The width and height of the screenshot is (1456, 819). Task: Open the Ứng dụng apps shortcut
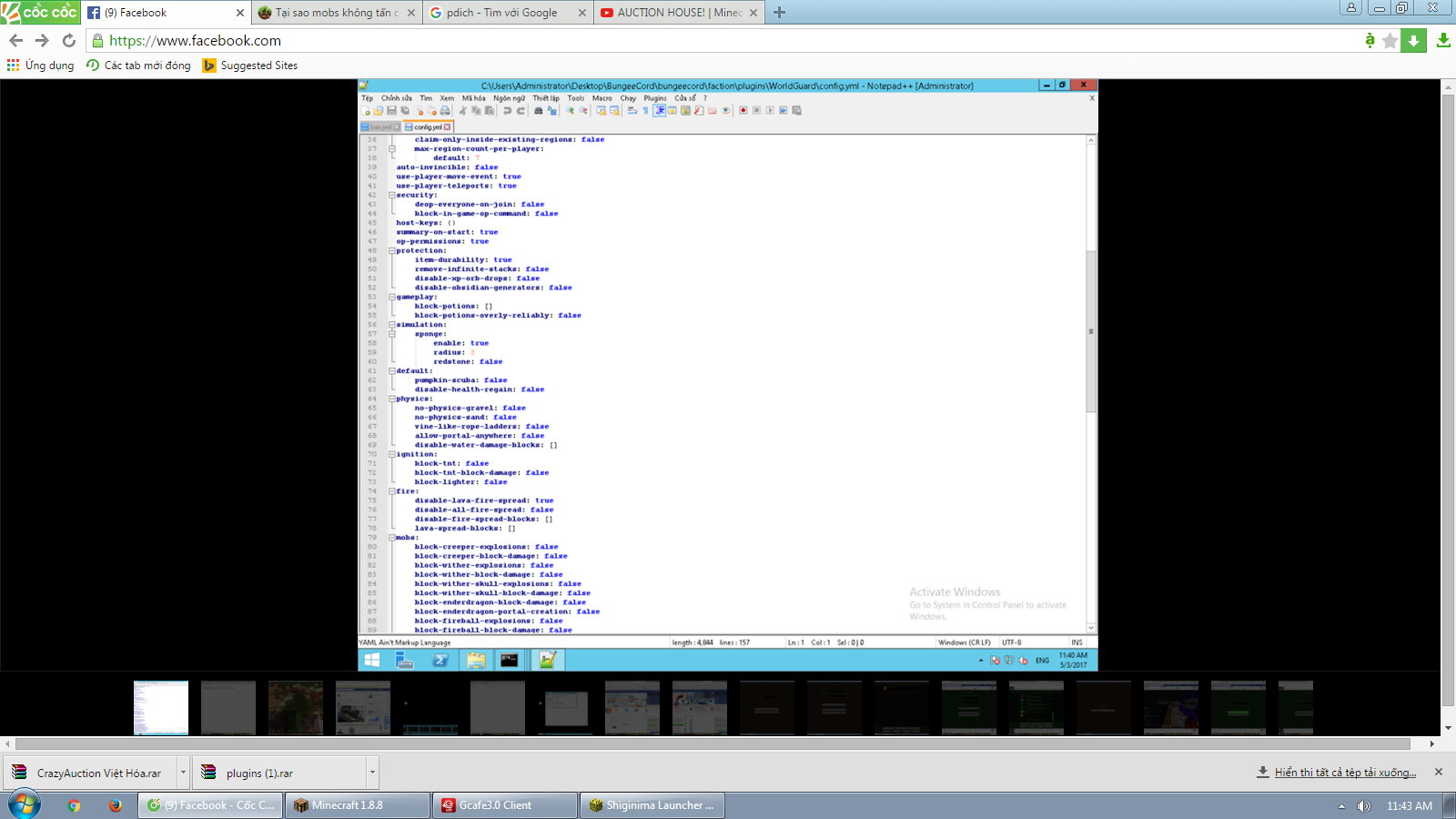click(x=40, y=66)
